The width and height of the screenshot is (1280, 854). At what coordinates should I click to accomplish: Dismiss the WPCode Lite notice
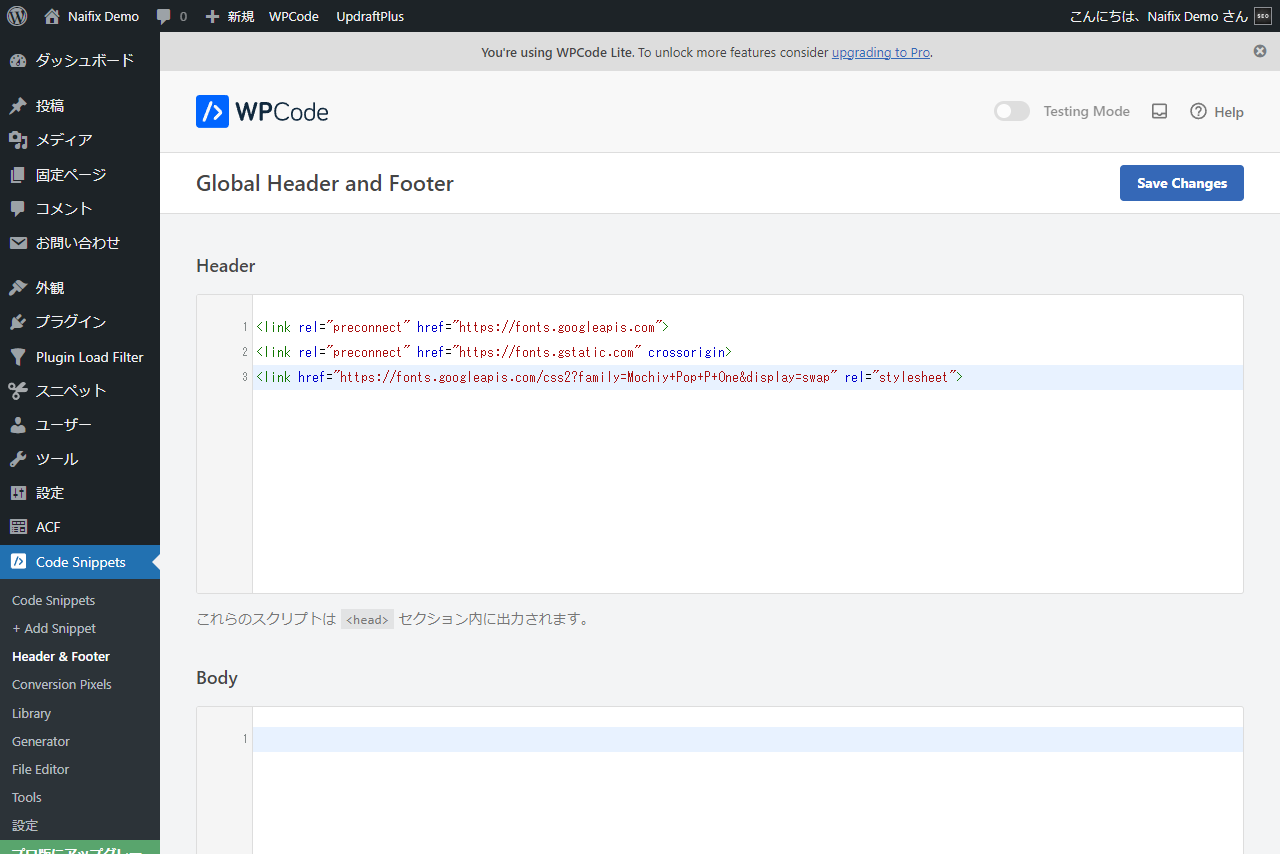1260,51
